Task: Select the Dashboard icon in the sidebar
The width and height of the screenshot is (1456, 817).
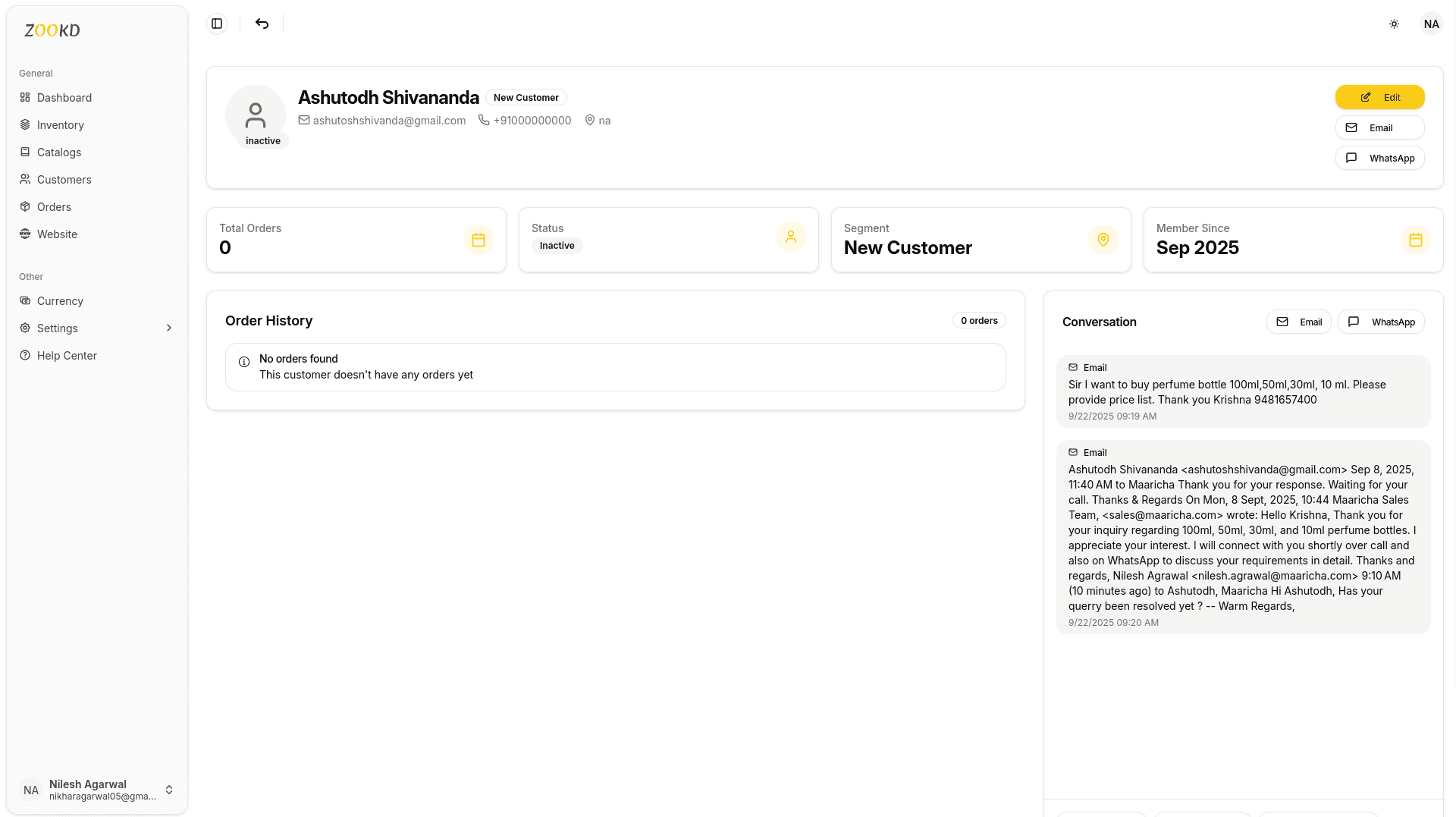Action: (26, 97)
